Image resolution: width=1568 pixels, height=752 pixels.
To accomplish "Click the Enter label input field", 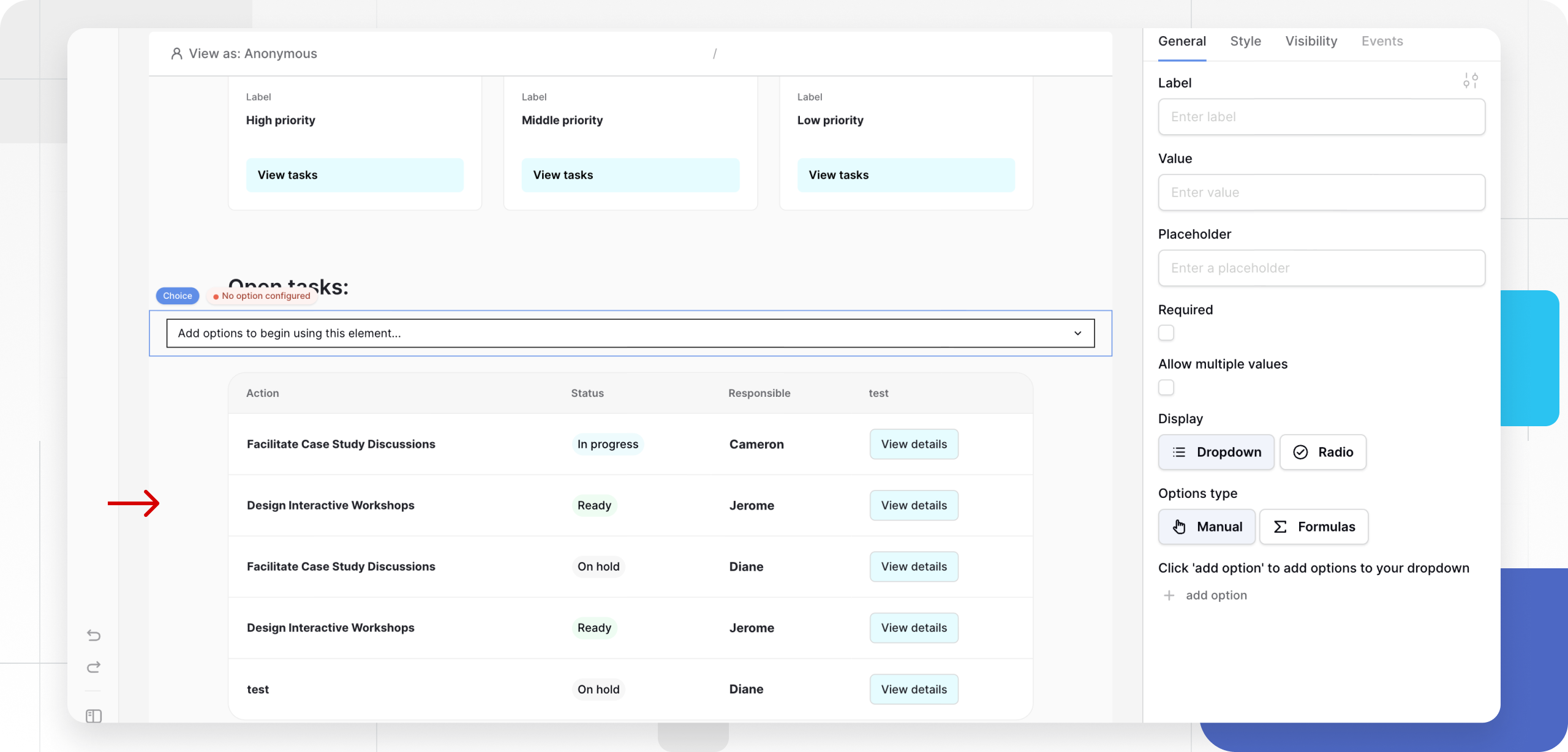I will [1321, 116].
